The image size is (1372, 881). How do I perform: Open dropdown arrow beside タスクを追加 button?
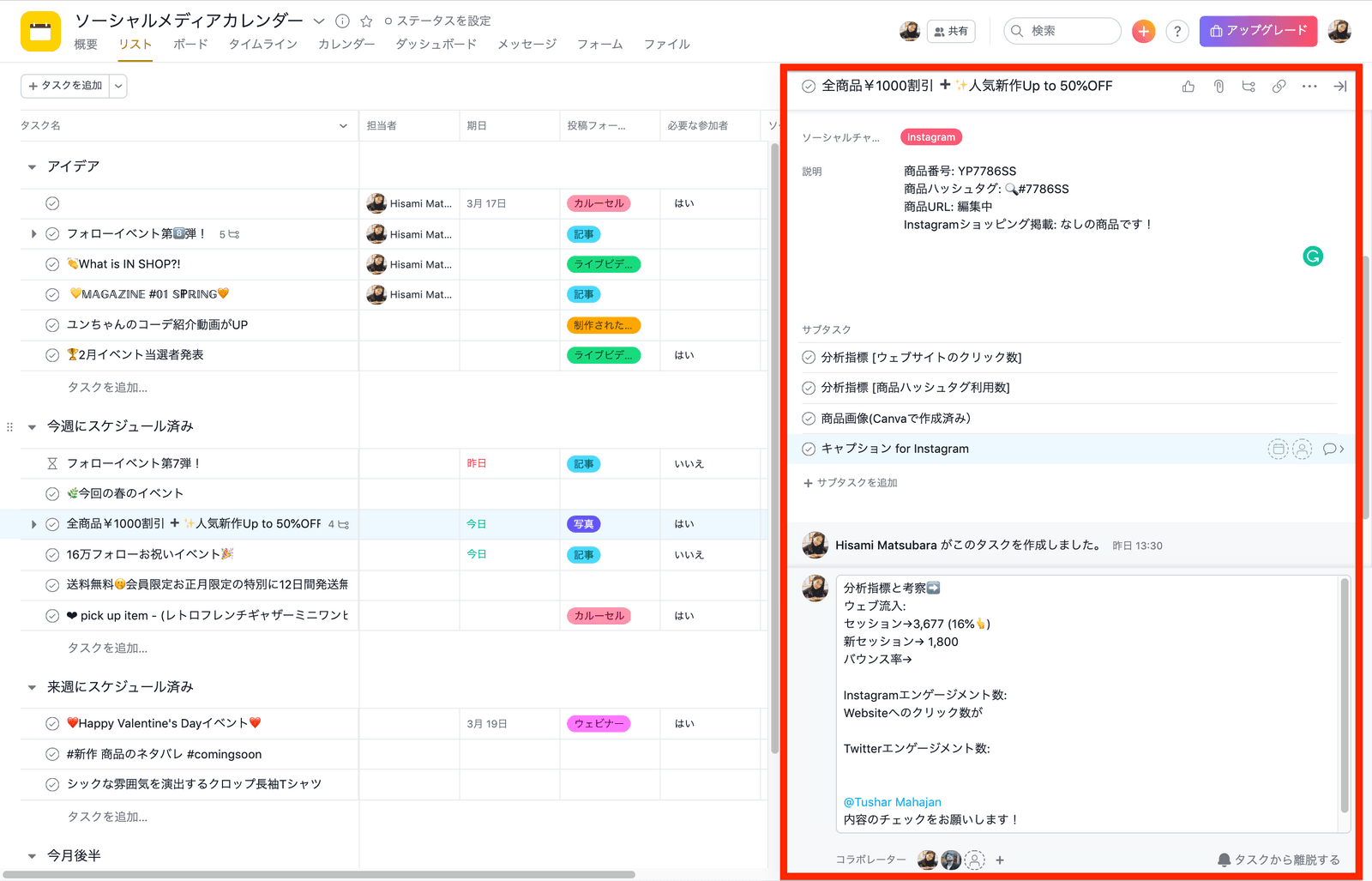point(118,86)
